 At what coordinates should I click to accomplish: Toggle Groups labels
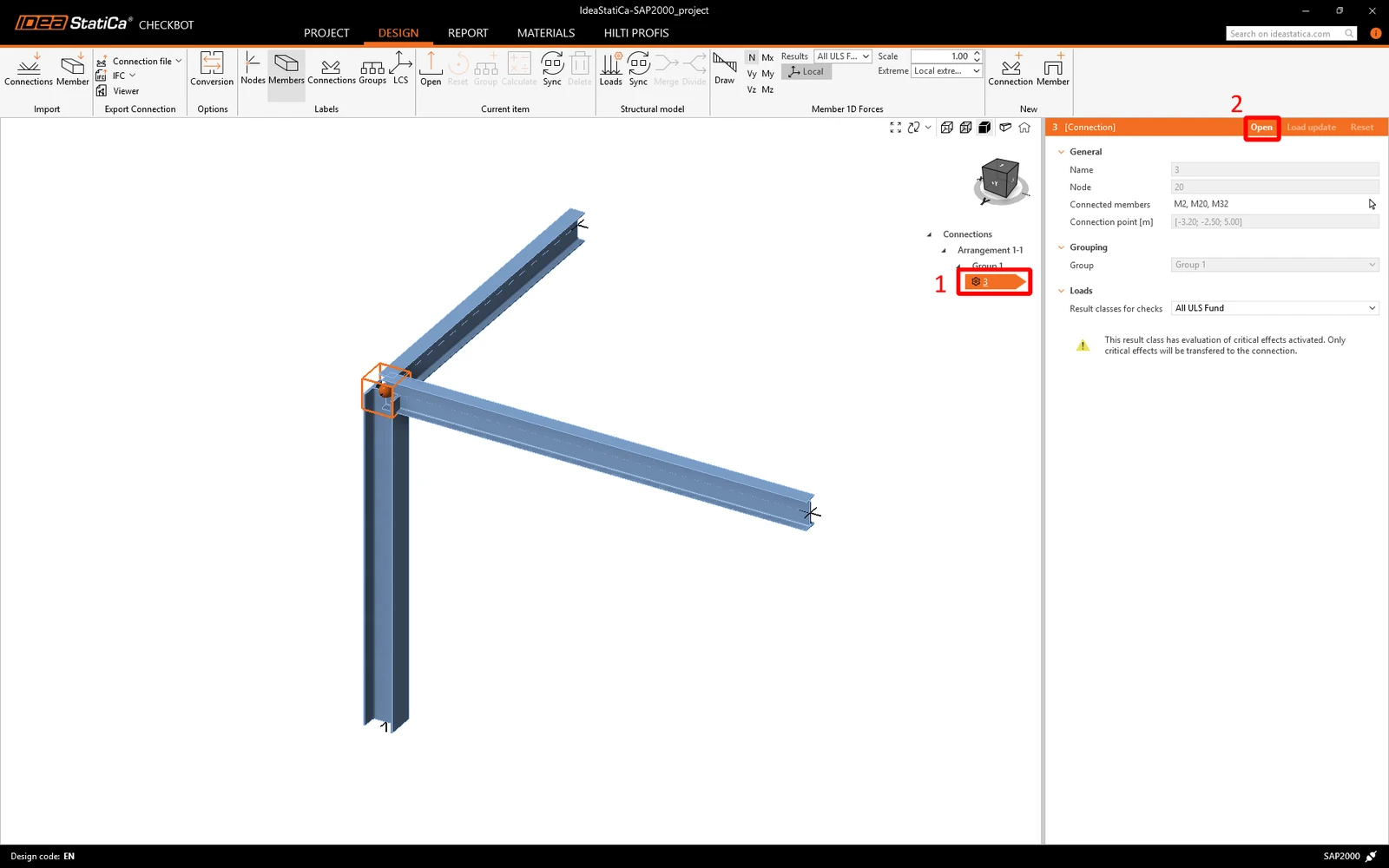372,68
